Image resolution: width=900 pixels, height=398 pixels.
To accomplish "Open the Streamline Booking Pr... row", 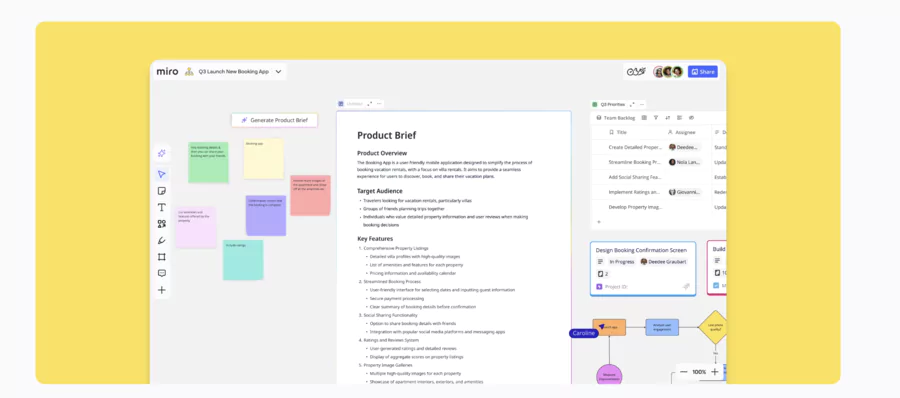I will pyautogui.click(x=635, y=162).
